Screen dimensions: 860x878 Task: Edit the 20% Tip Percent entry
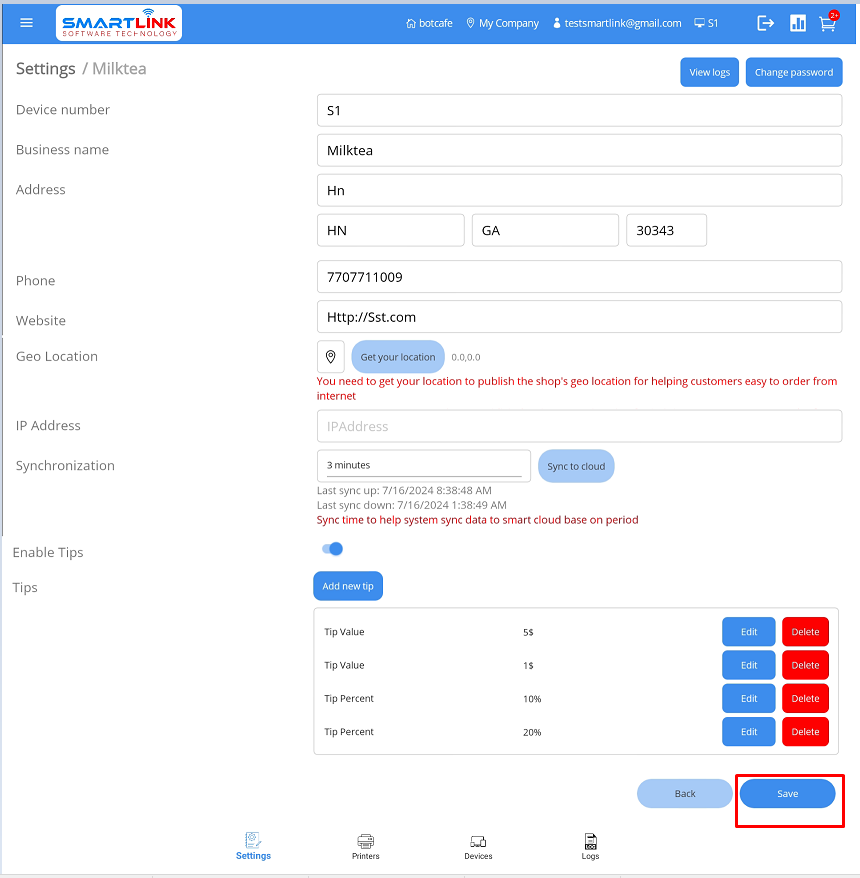point(749,732)
